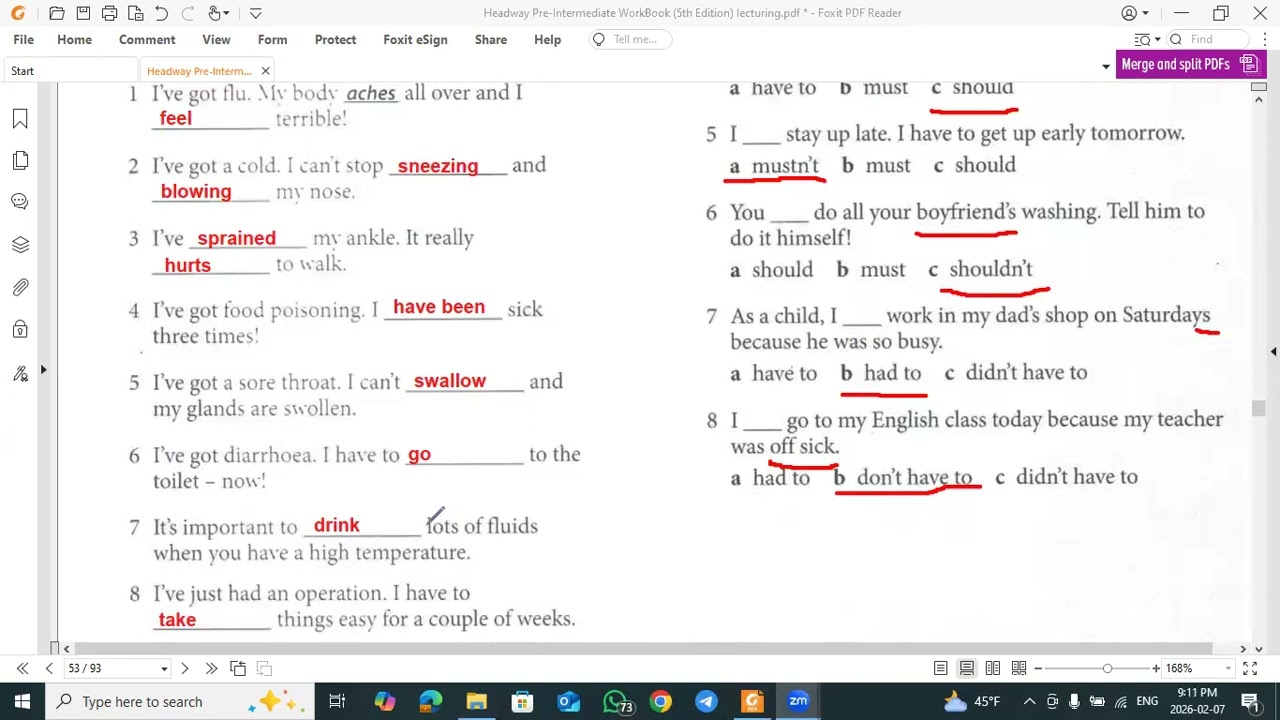The width and height of the screenshot is (1280, 720).
Task: Open the View ribbon tab
Action: [216, 39]
